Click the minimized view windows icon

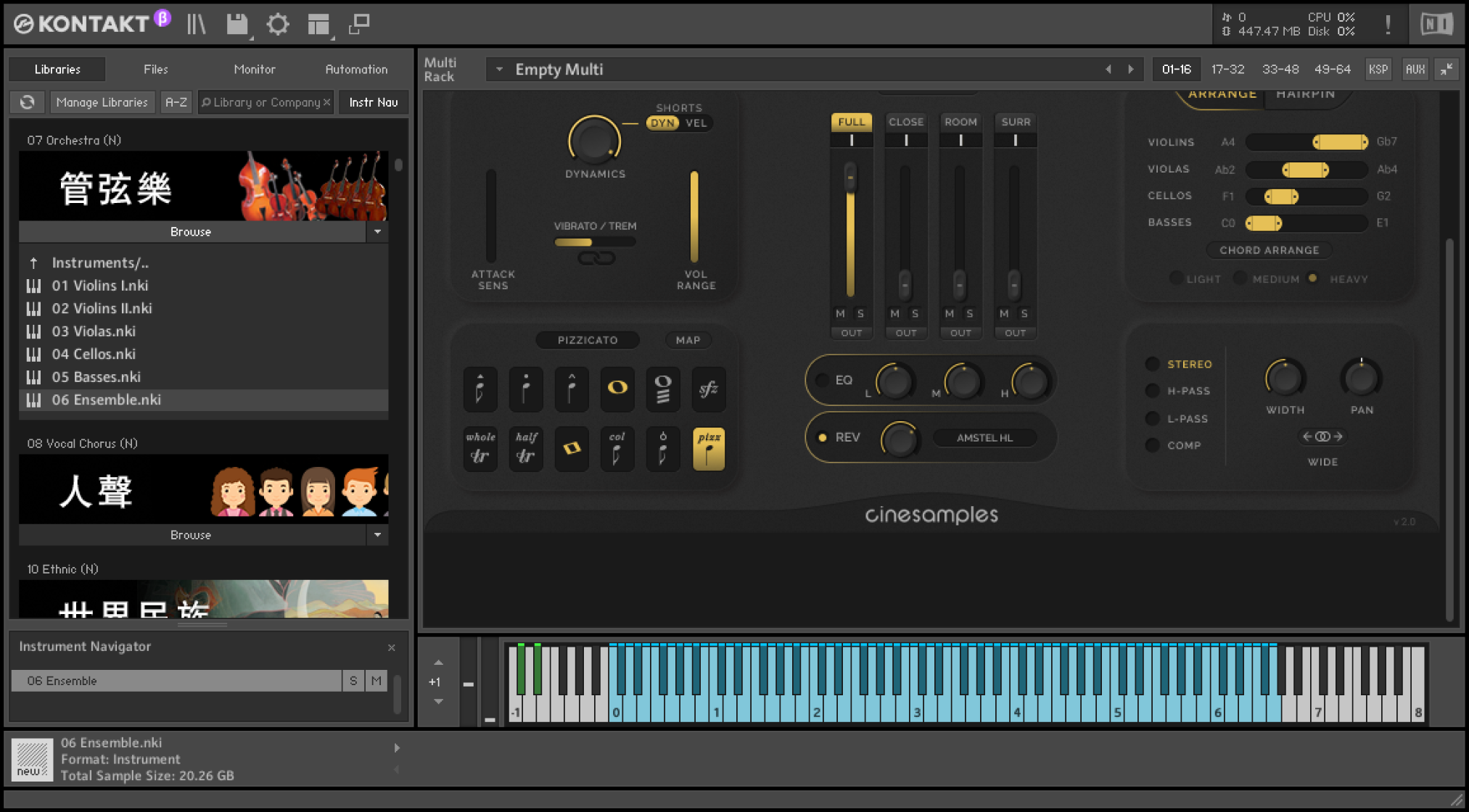tap(359, 24)
